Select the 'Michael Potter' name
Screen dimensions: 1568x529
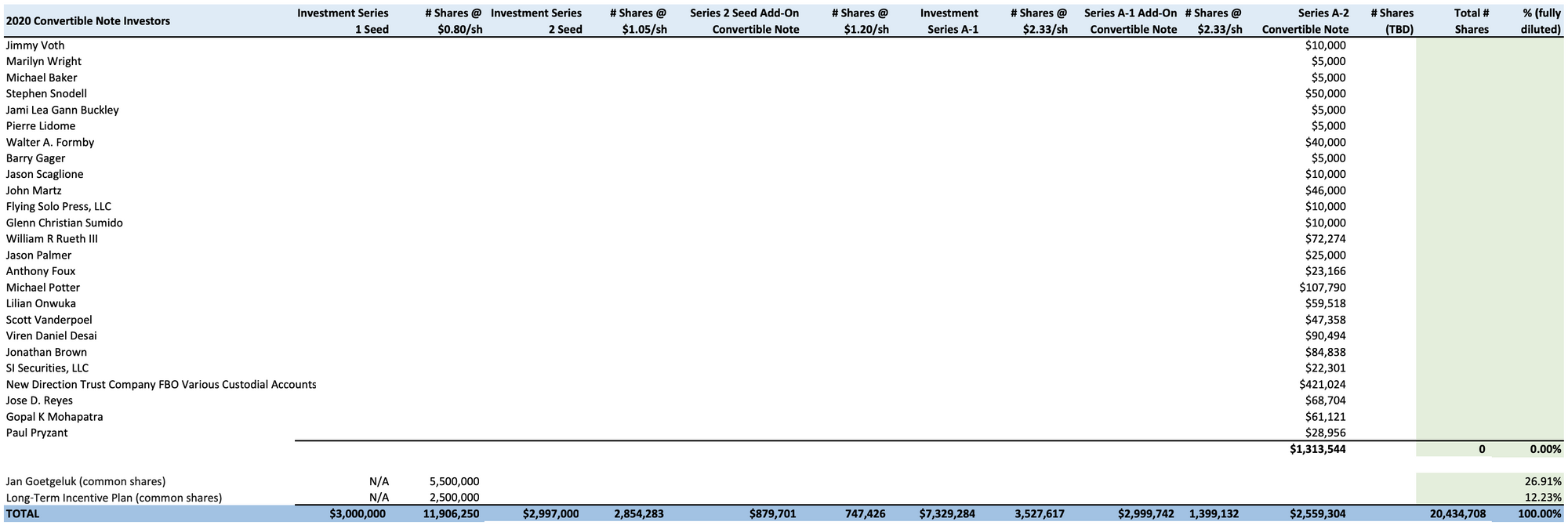(x=43, y=288)
